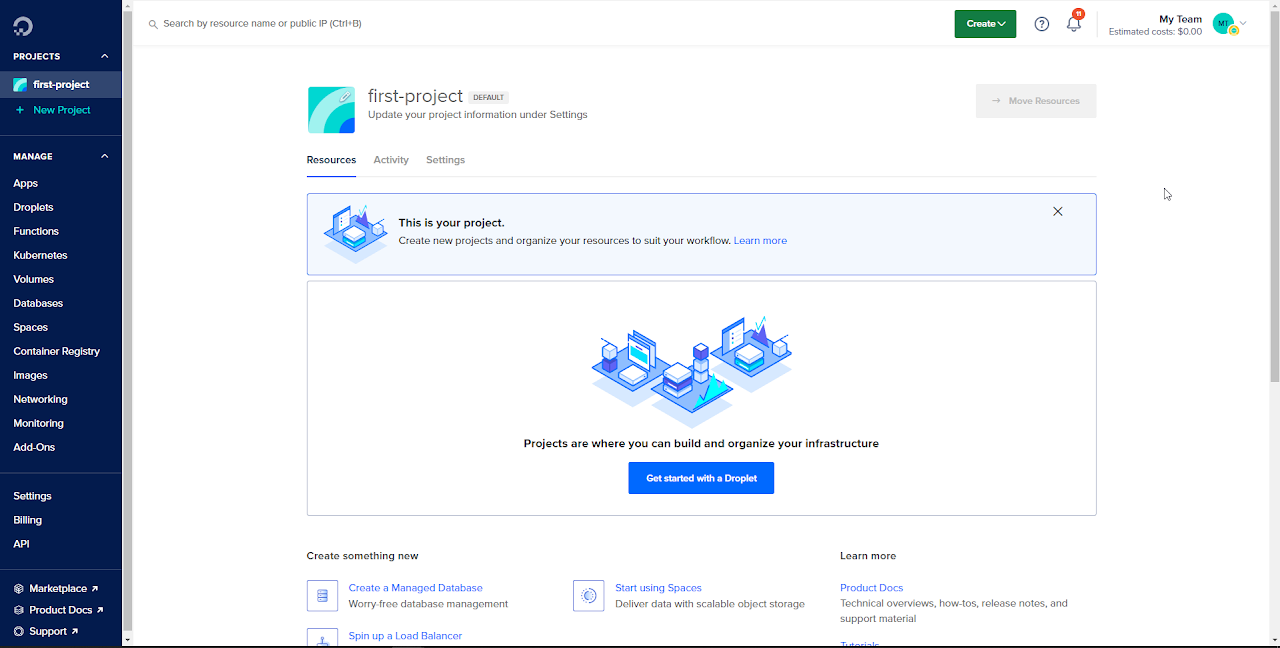Switch to the Activity tab
Screen dimensions: 1280x648
tap(391, 160)
